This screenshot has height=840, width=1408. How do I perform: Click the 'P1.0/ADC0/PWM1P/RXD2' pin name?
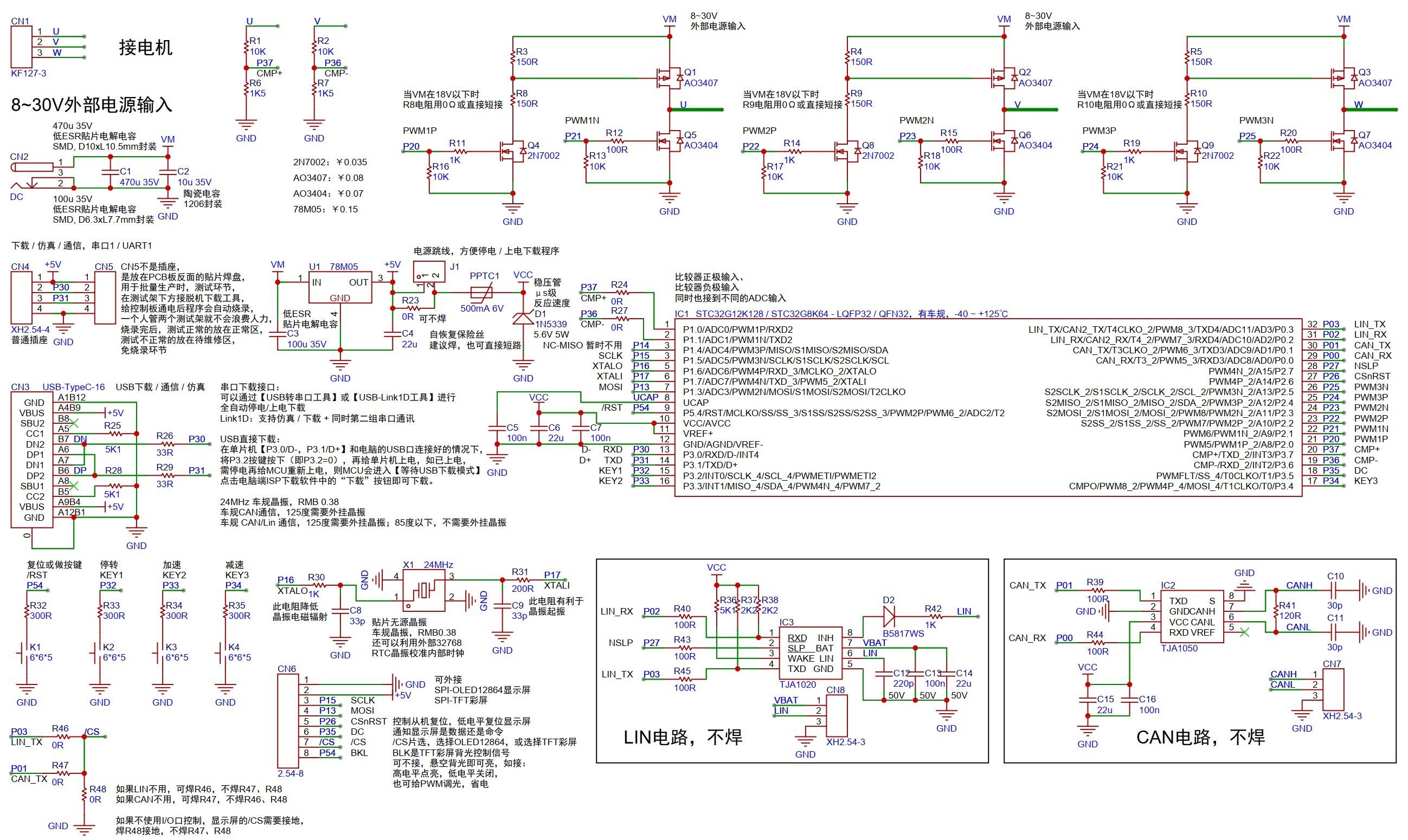[x=738, y=329]
